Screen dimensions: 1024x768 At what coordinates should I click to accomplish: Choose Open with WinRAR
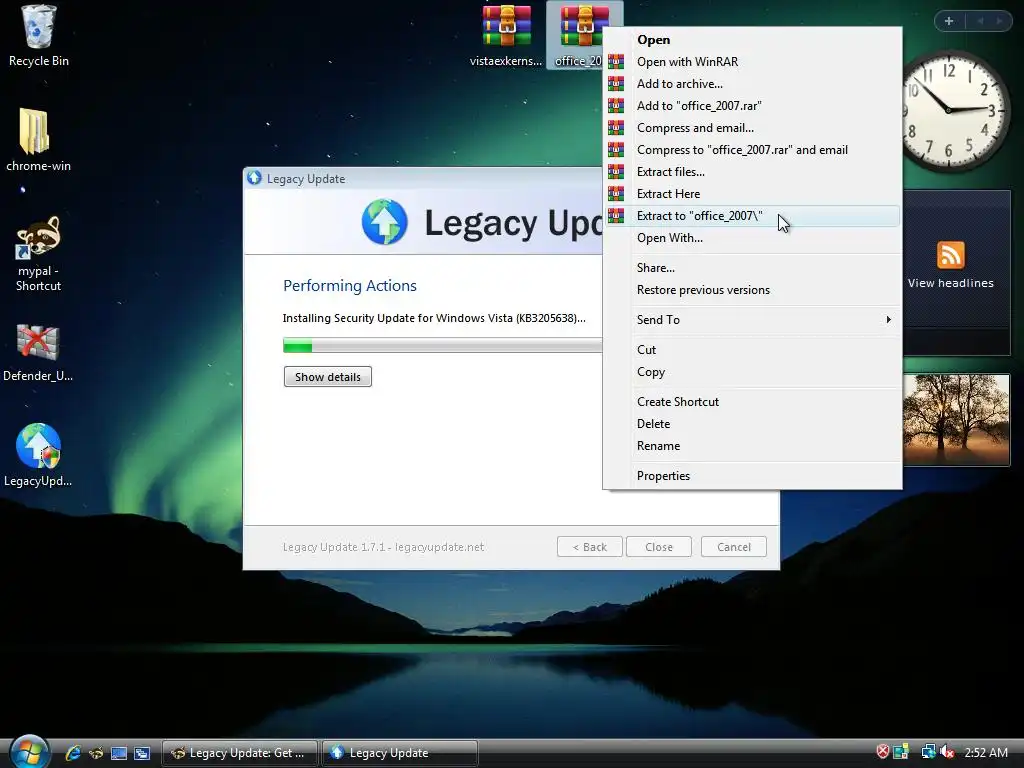752,61
